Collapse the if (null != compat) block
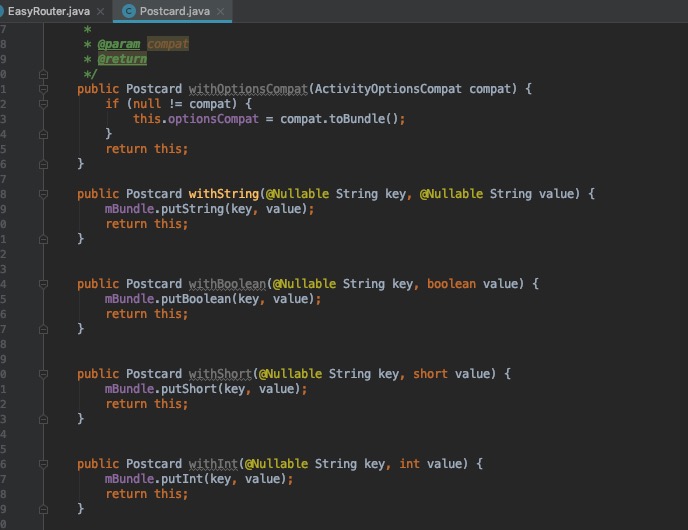Screen dimensions: 688x530 [43, 104]
